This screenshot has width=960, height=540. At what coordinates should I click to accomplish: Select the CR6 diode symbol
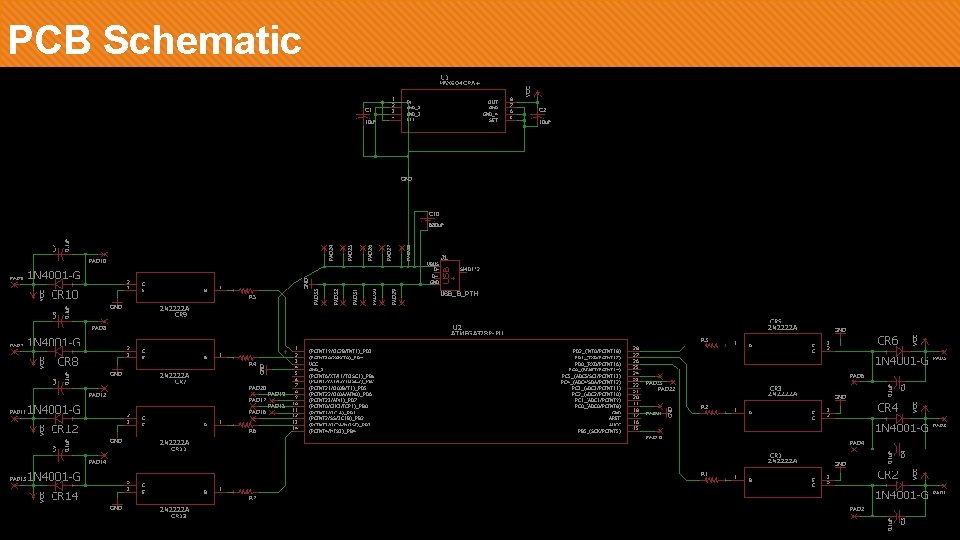click(899, 351)
